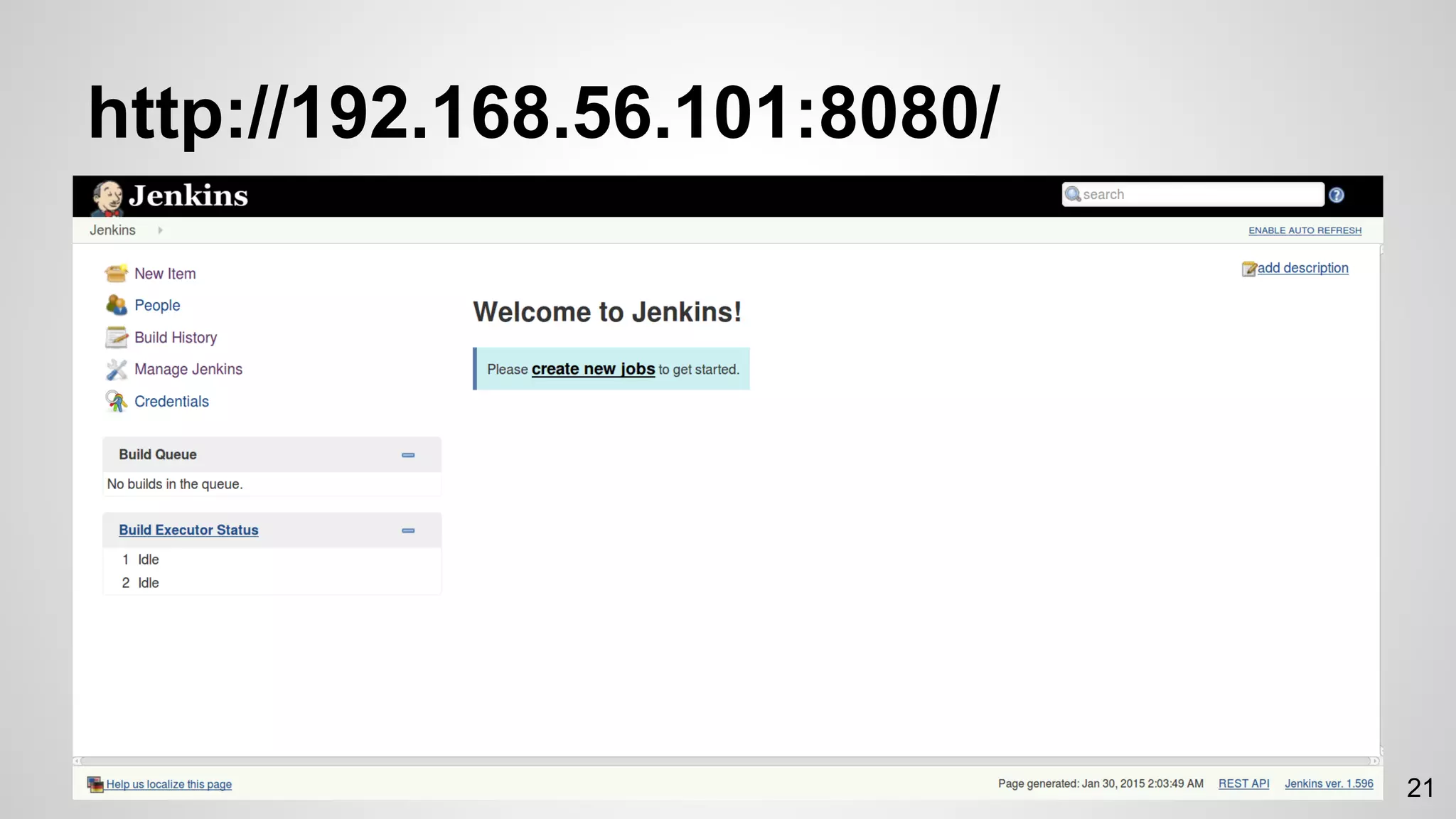Click the Credentials keys icon
Viewport: 1456px width, 819px height.
pyautogui.click(x=116, y=401)
